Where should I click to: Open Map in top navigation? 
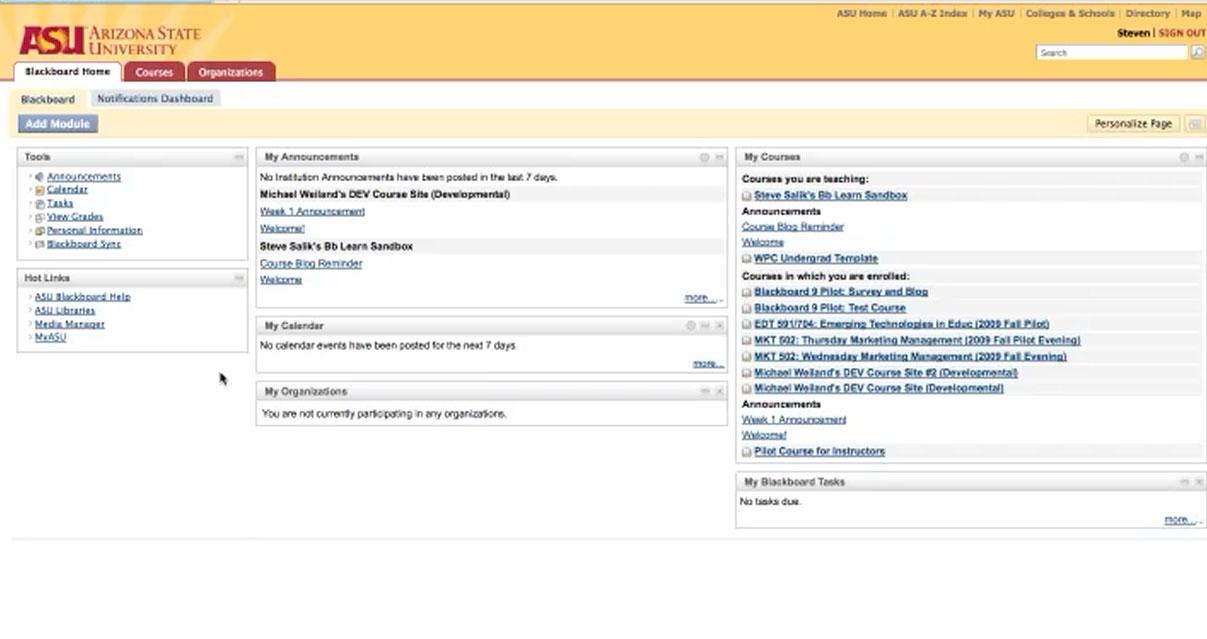[x=1191, y=14]
